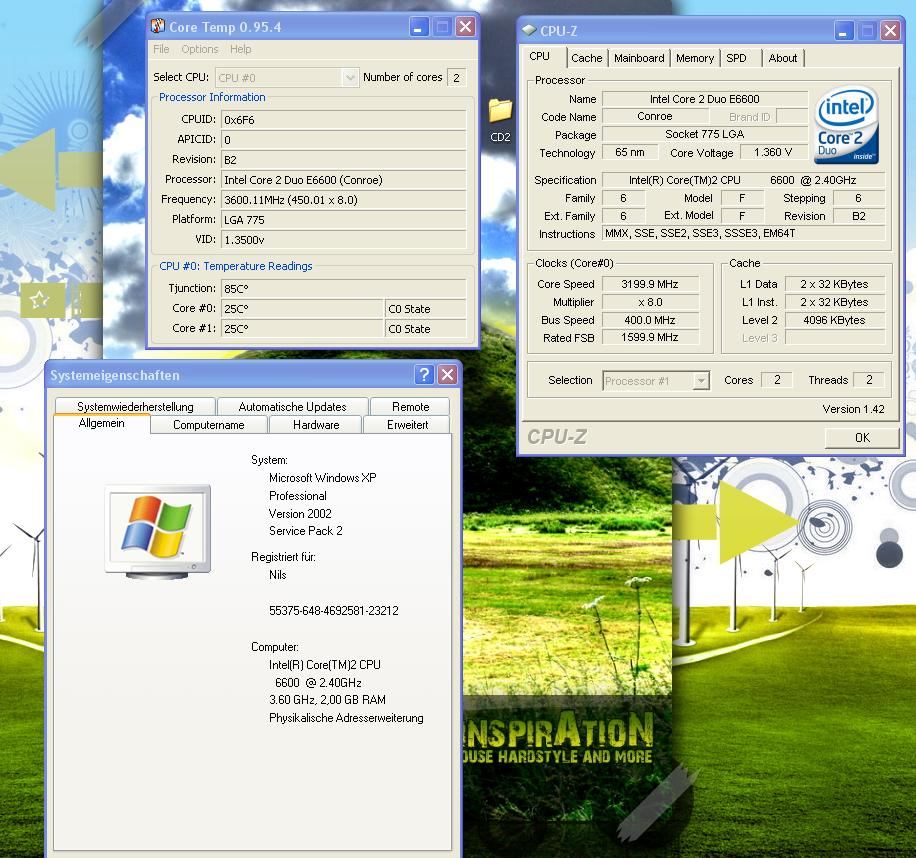Click the Instructions field in CPU-Z

tap(743, 233)
